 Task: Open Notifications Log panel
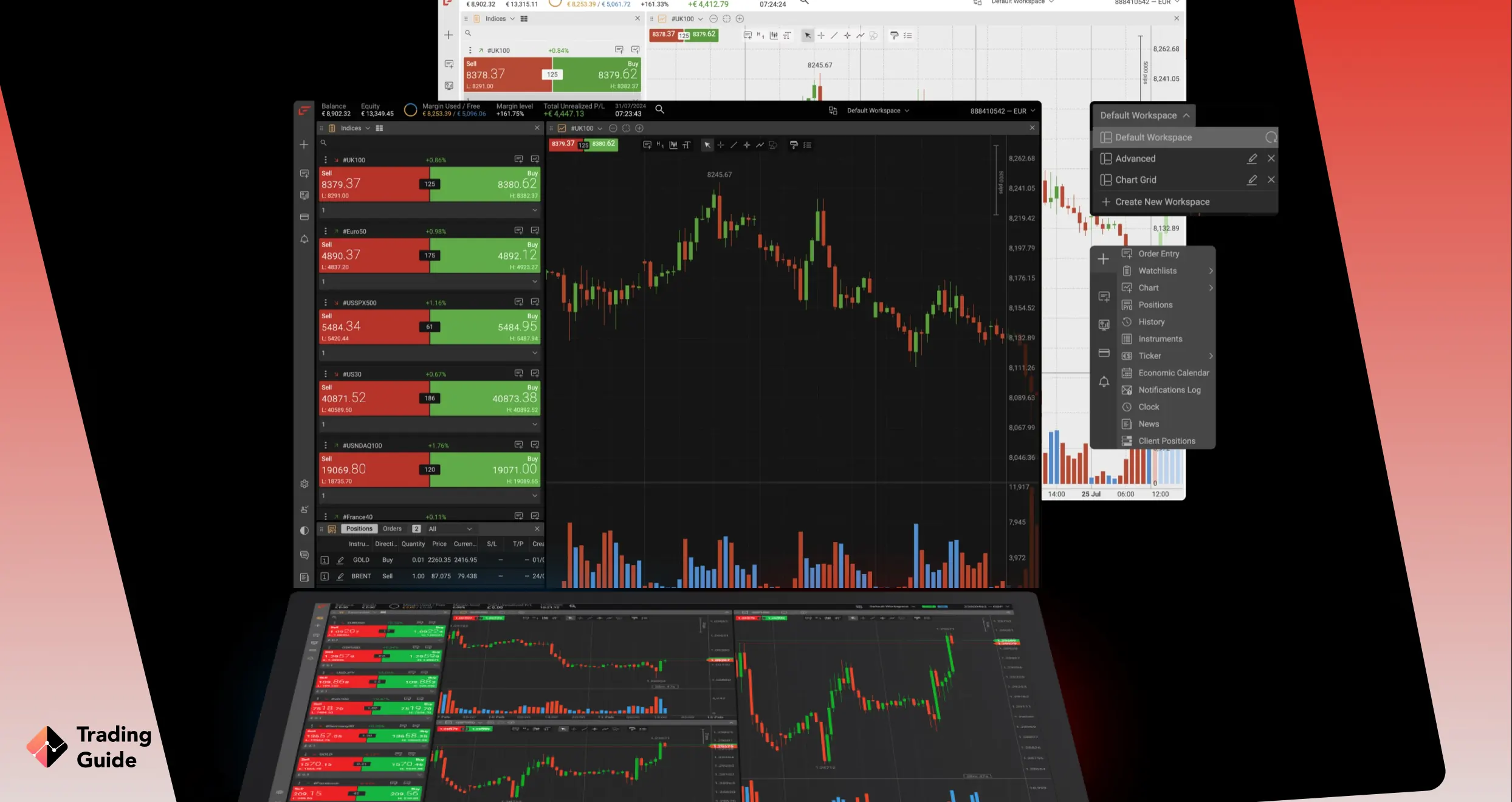1170,390
